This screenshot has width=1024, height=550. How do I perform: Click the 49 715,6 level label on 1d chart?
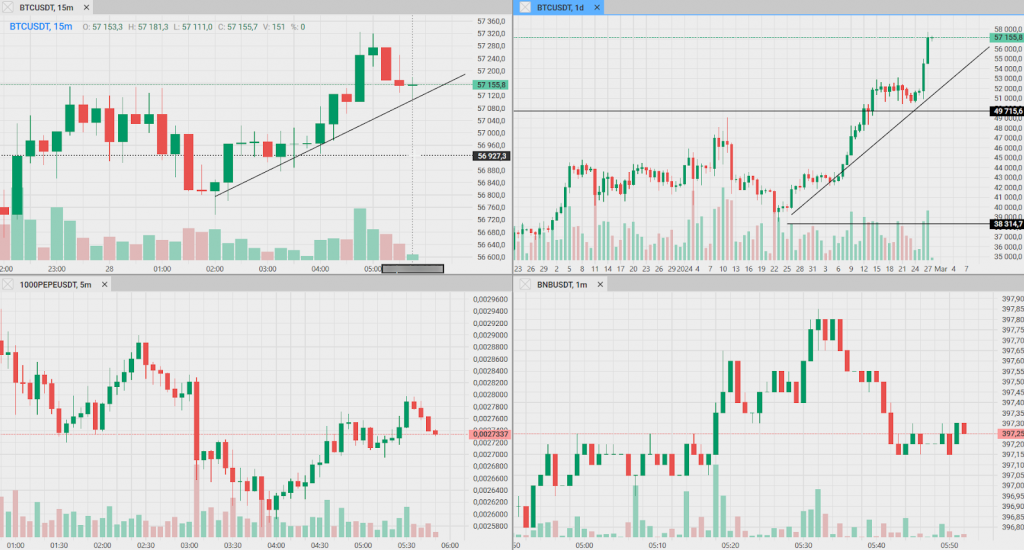pos(1007,111)
